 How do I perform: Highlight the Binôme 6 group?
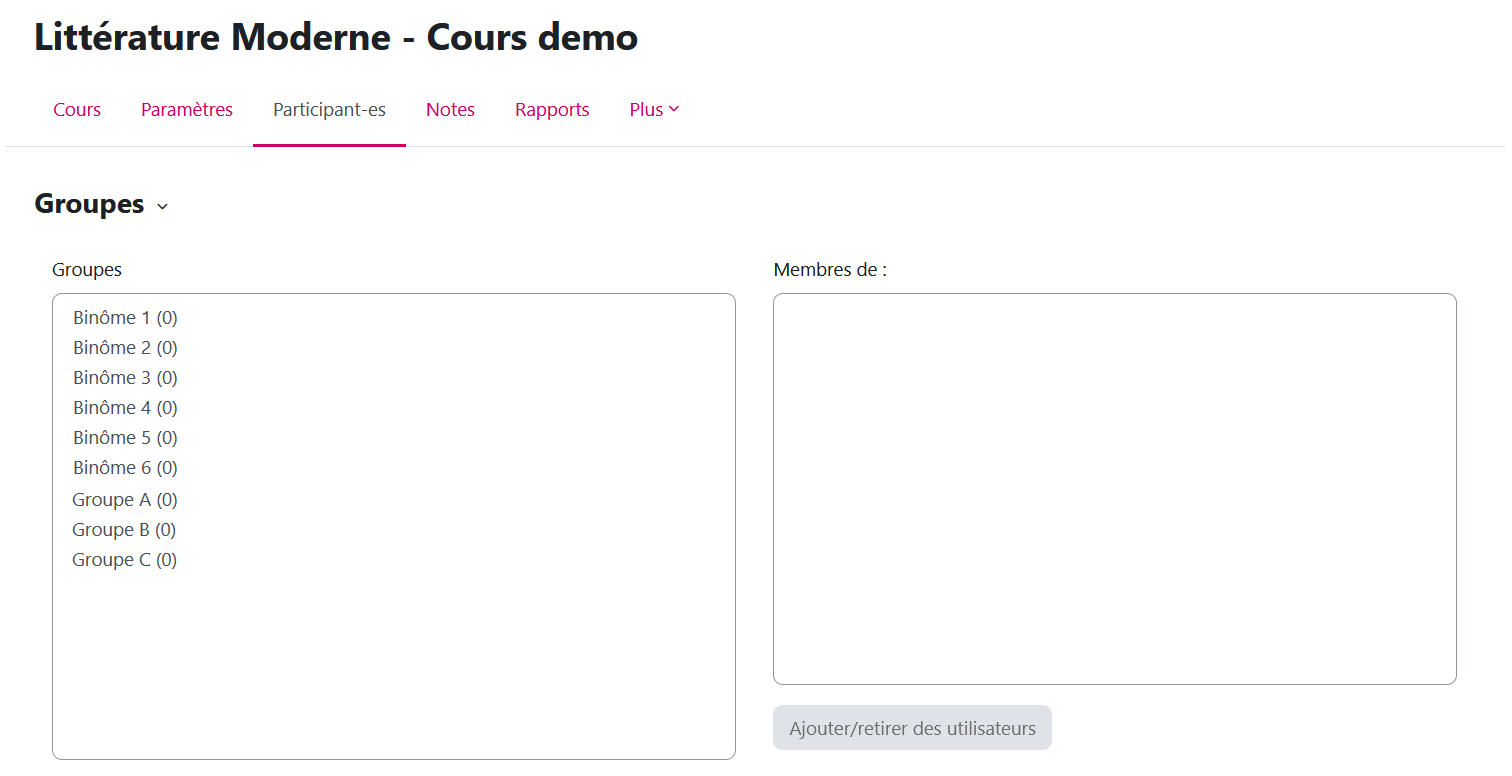tap(125, 468)
